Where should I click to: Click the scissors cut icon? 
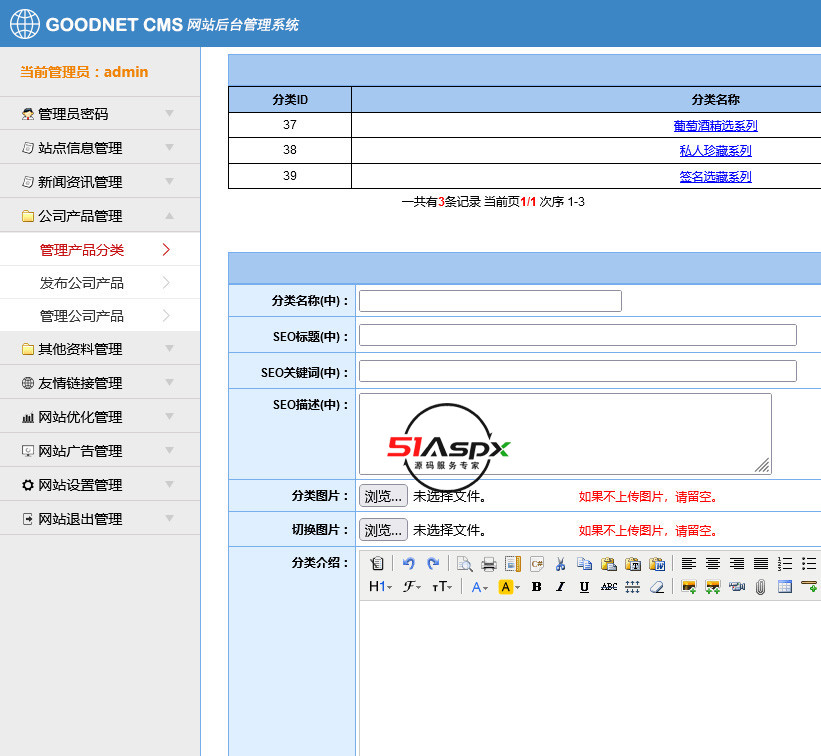(x=561, y=564)
